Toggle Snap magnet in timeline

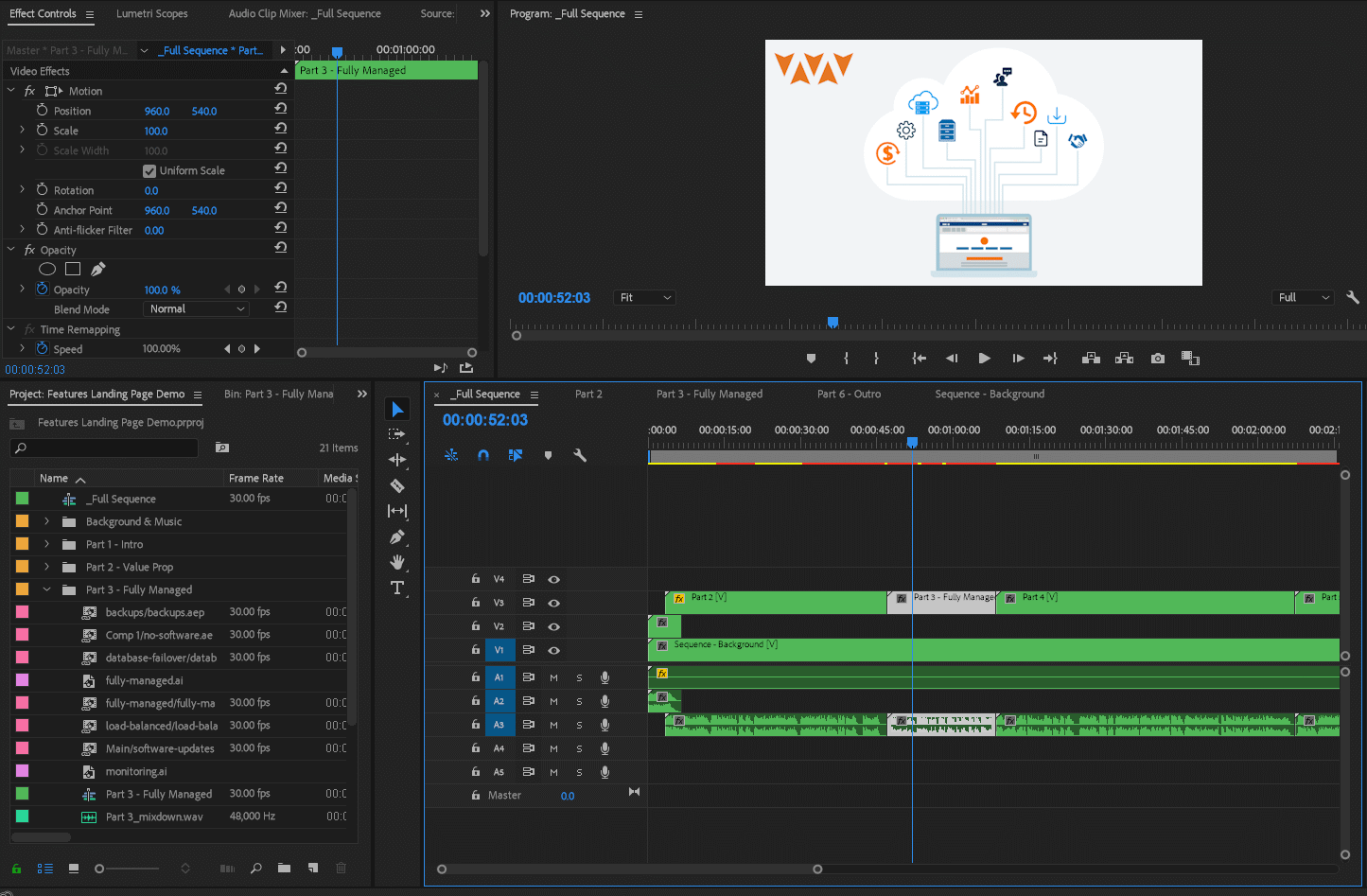pos(483,455)
